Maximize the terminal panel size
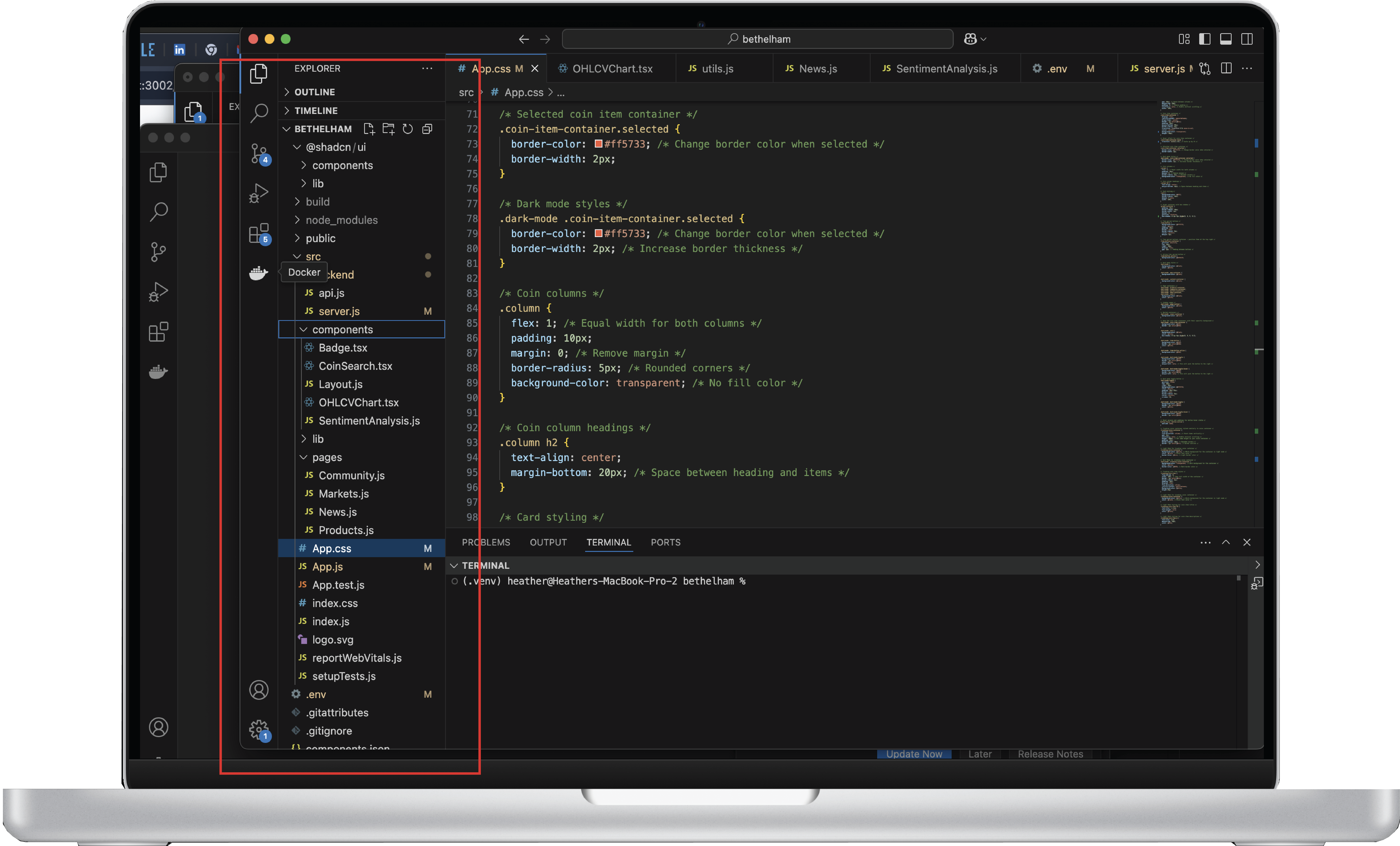Screen dimensions: 1400x846 click(x=1226, y=542)
